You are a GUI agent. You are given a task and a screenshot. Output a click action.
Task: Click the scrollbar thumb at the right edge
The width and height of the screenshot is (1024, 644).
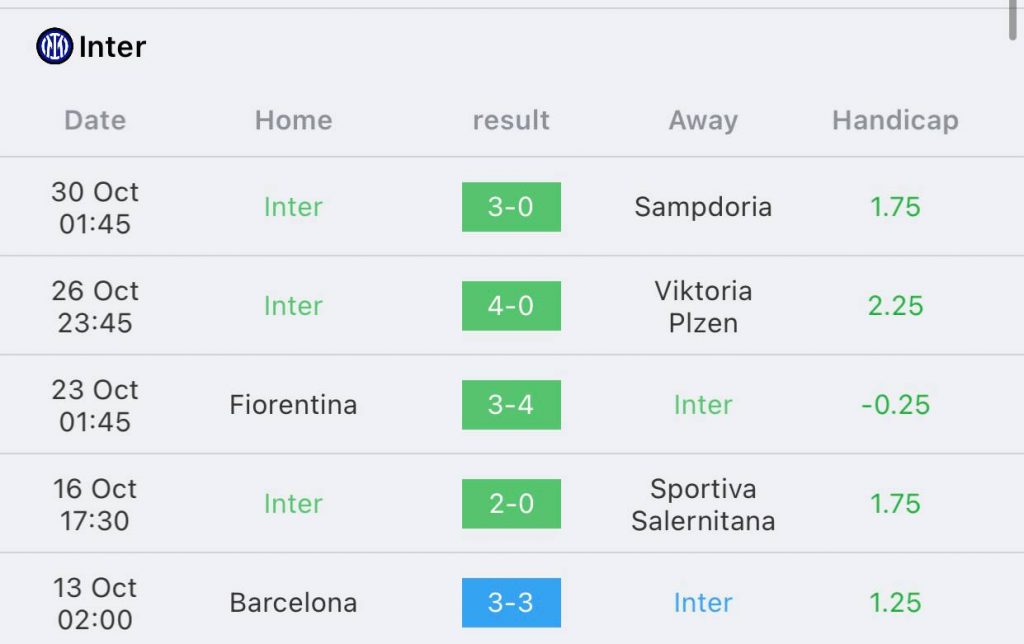pyautogui.click(x=1013, y=20)
